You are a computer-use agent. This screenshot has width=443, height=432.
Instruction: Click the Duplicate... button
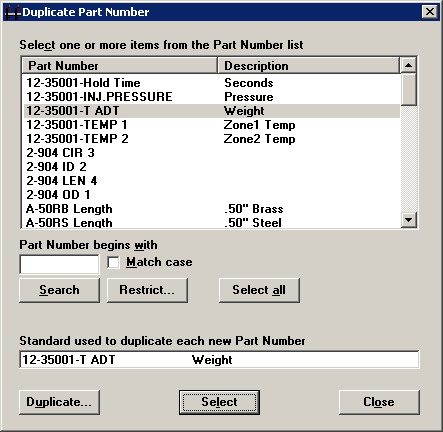click(x=59, y=402)
